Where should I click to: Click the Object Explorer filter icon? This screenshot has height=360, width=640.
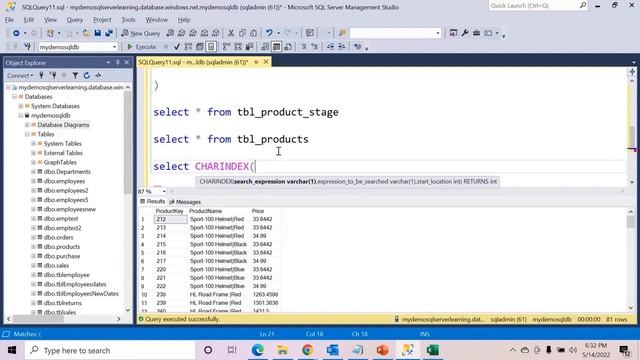[75, 76]
